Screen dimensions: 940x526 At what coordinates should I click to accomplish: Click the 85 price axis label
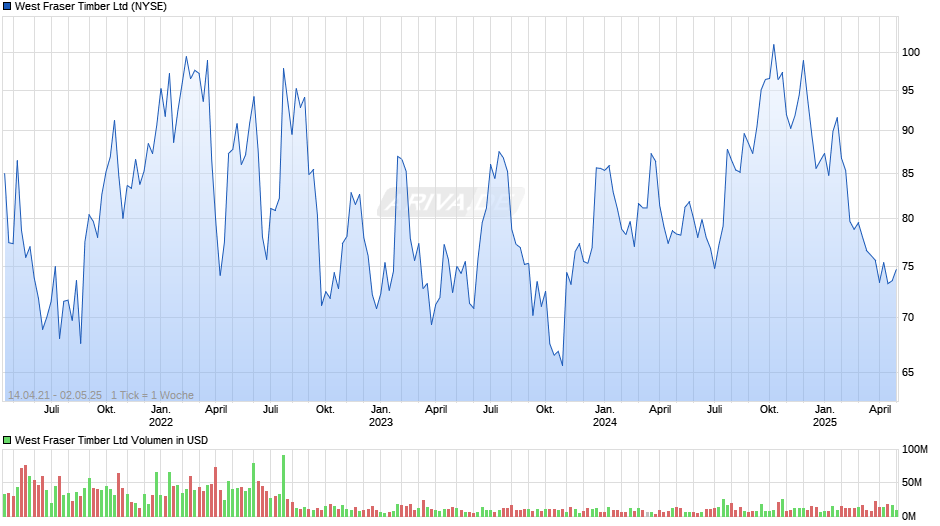[908, 173]
